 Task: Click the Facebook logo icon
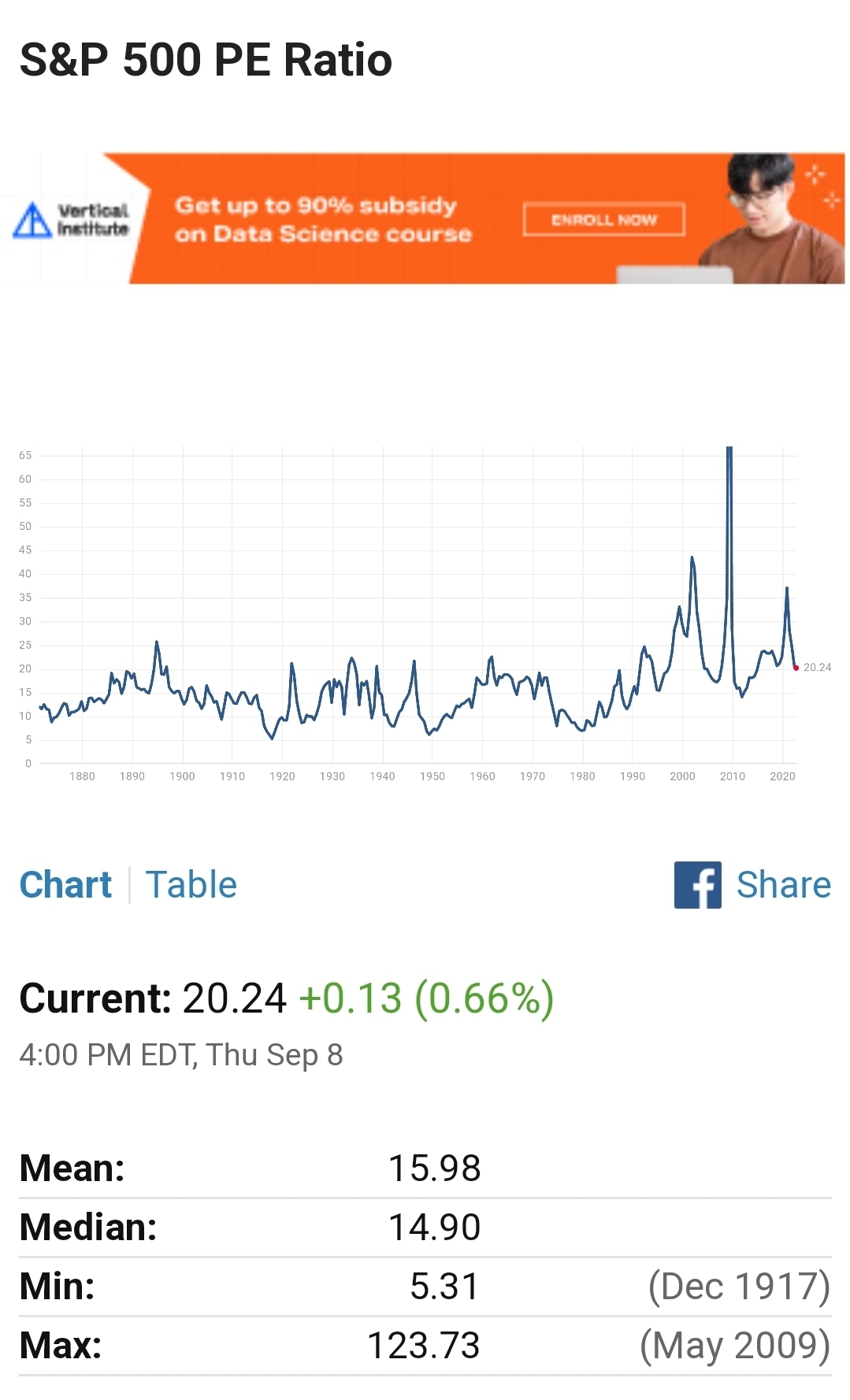pyautogui.click(x=697, y=885)
